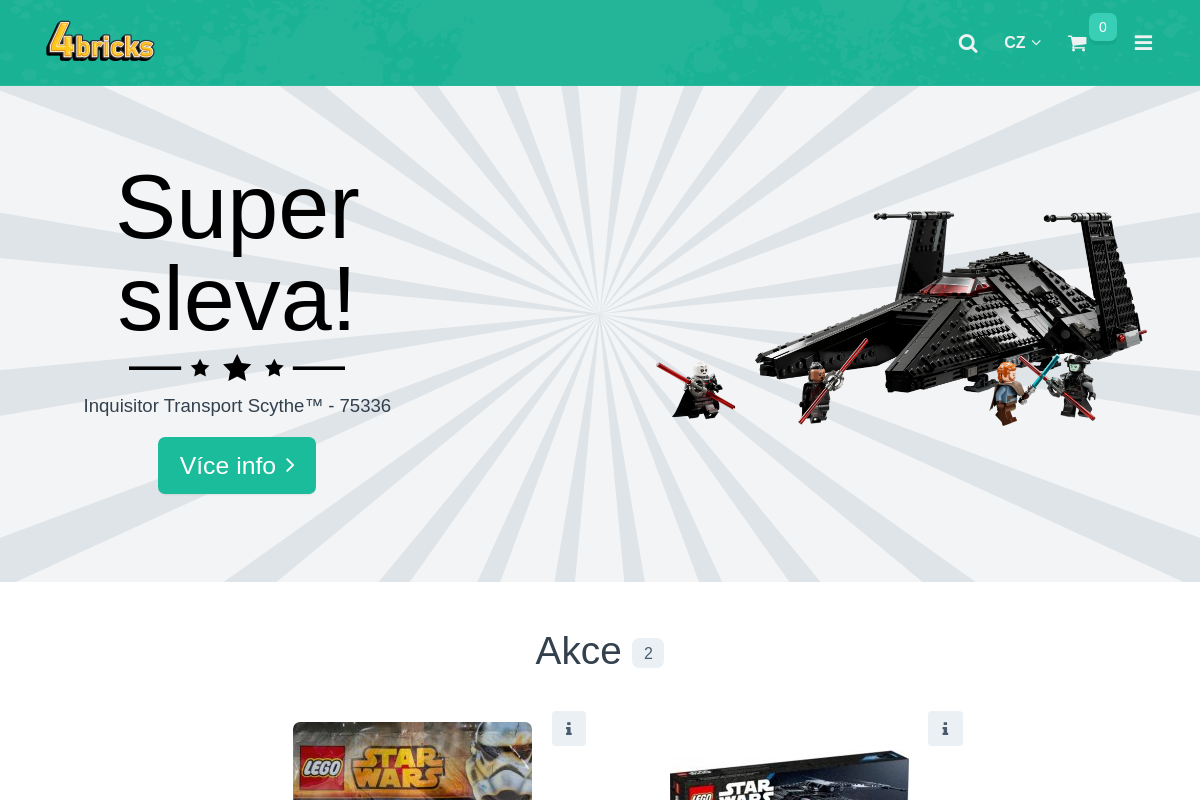Show info icon for first Star Wars product

pyautogui.click(x=569, y=729)
